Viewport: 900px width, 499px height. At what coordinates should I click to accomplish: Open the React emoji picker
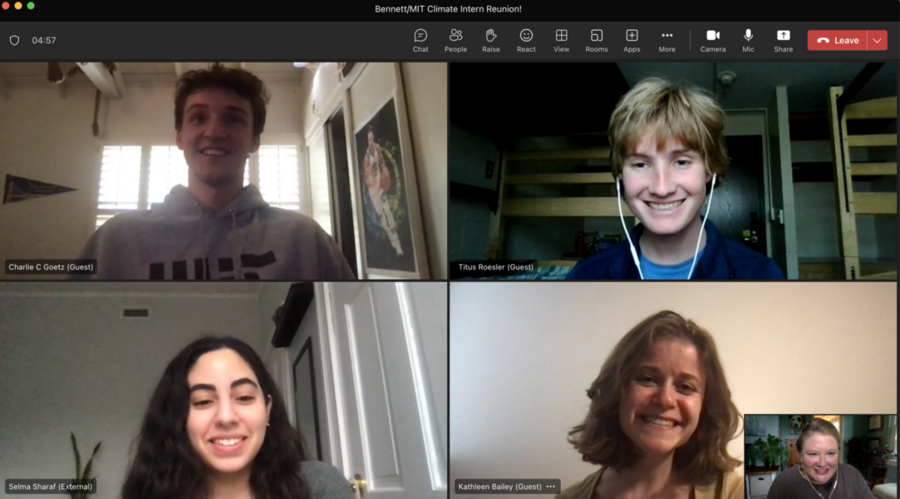[x=526, y=40]
